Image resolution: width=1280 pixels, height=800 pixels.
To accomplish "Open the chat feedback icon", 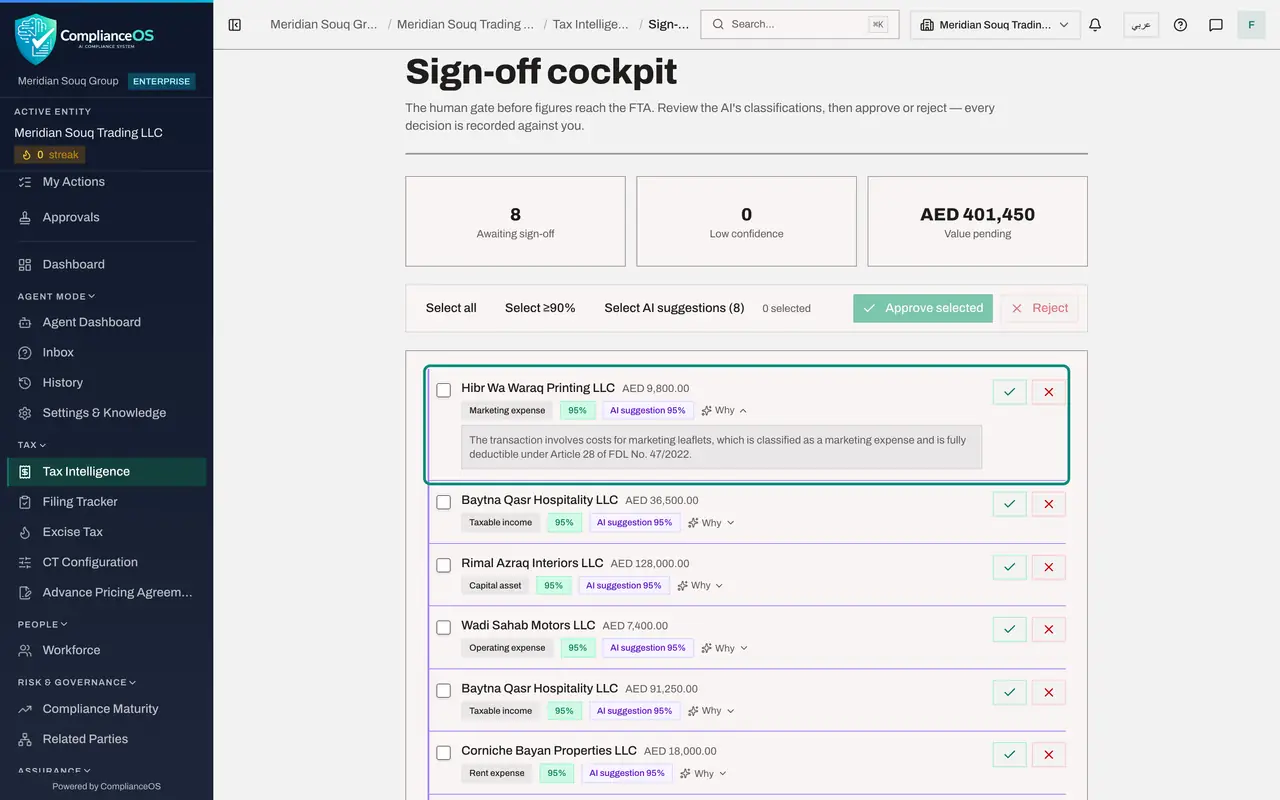I will [x=1216, y=25].
